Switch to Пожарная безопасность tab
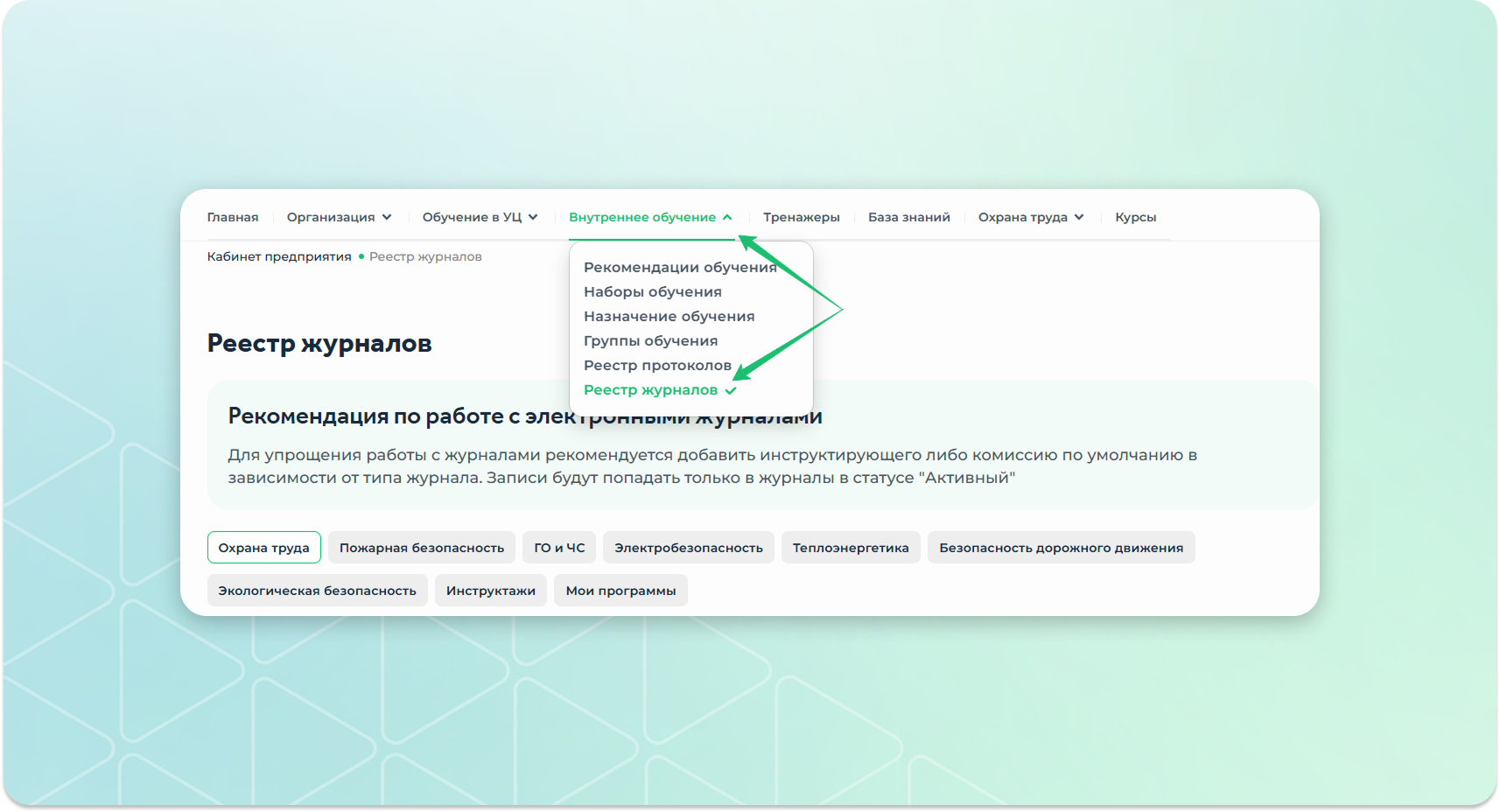The width and height of the screenshot is (1500, 812). (422, 548)
